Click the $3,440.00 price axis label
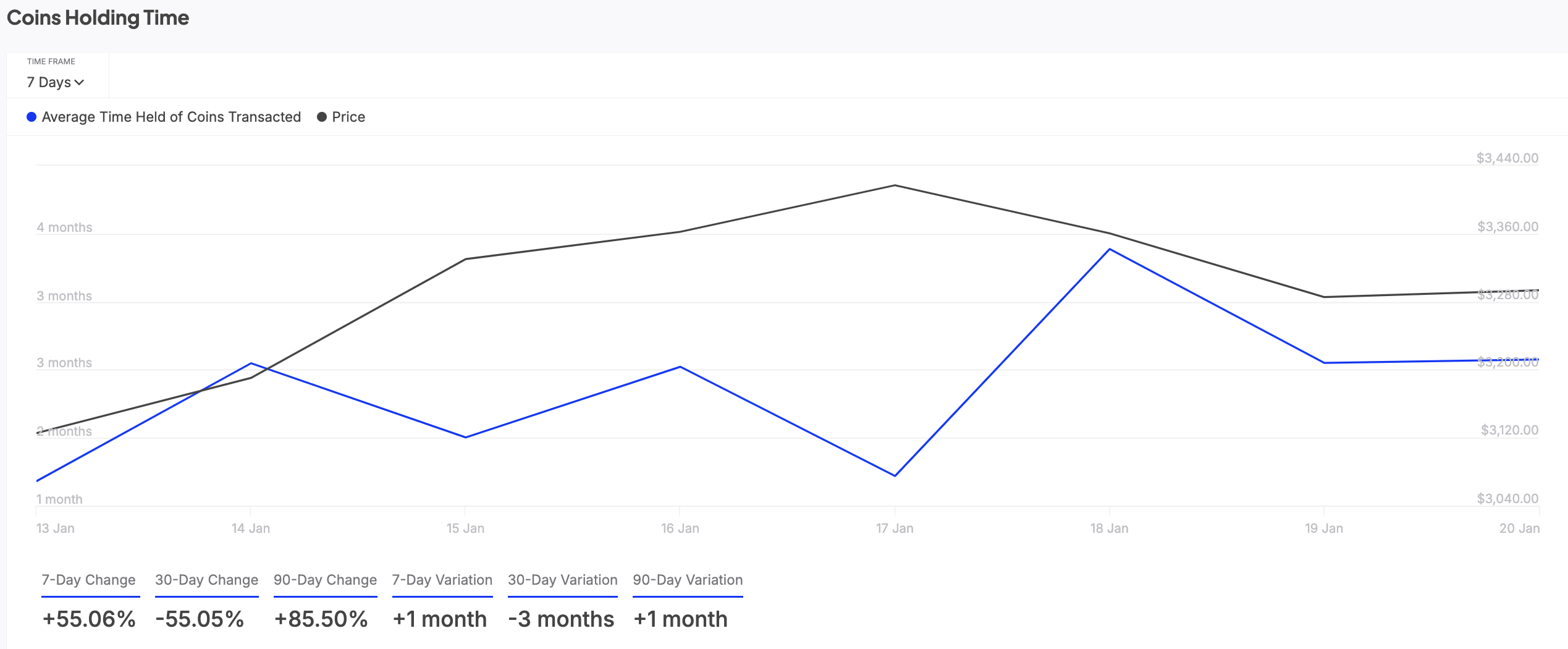1568x649 pixels. [x=1507, y=158]
